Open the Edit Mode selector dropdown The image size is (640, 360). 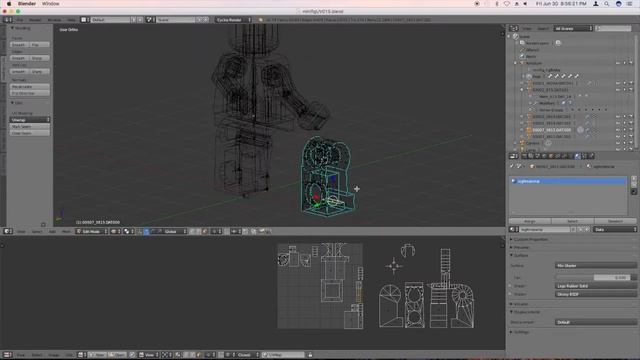tap(91, 231)
